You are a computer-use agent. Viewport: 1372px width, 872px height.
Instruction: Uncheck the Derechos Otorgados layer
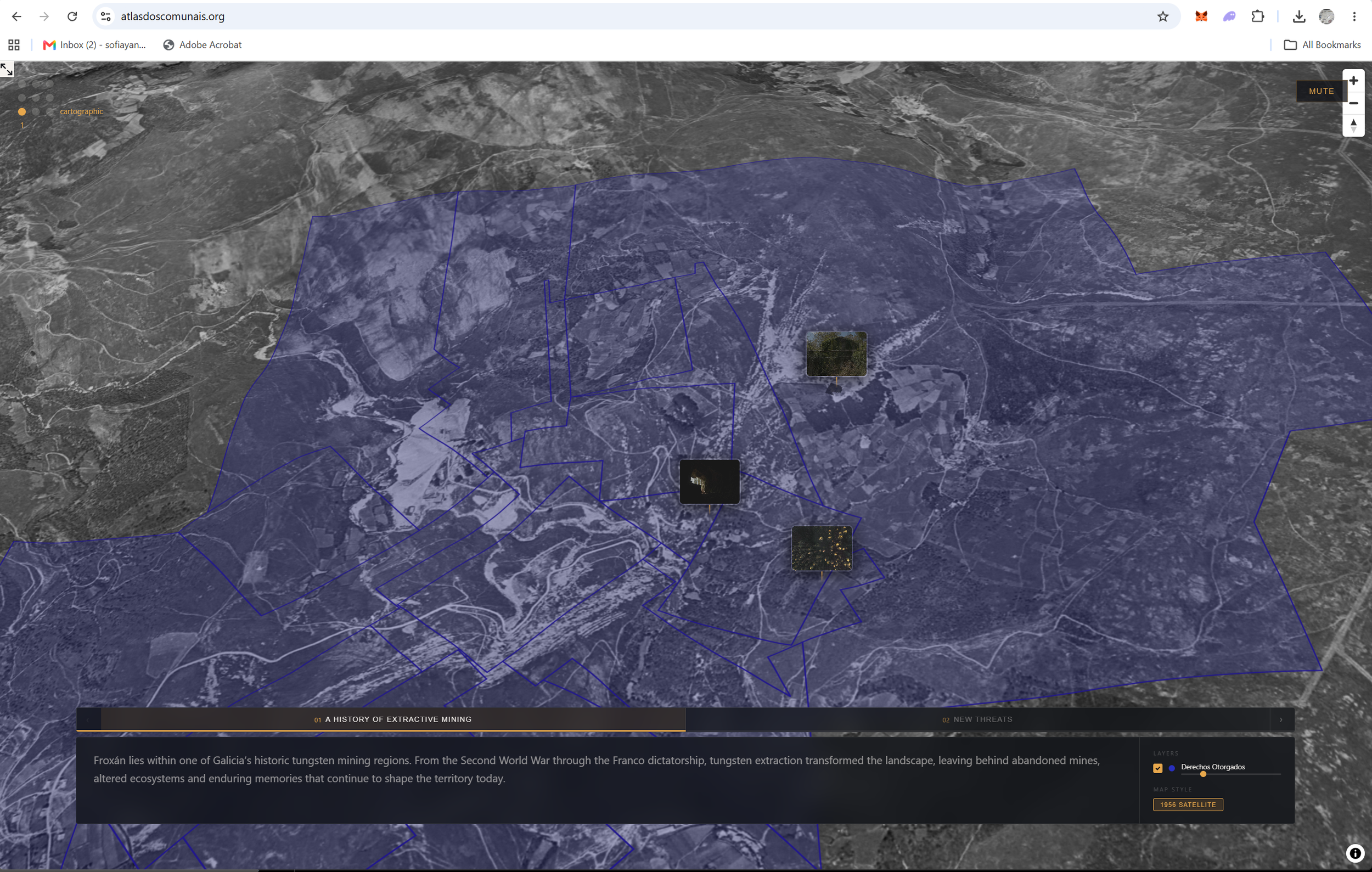1157,768
